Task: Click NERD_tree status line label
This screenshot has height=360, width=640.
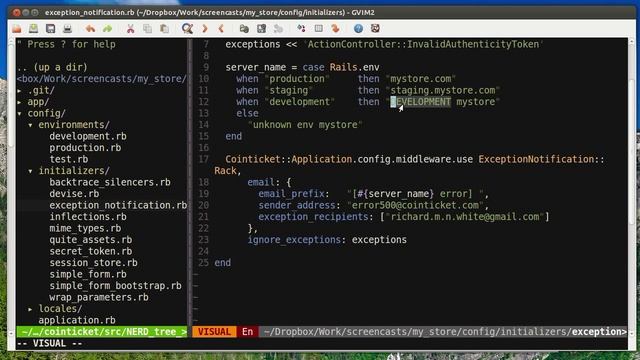Action: point(102,332)
